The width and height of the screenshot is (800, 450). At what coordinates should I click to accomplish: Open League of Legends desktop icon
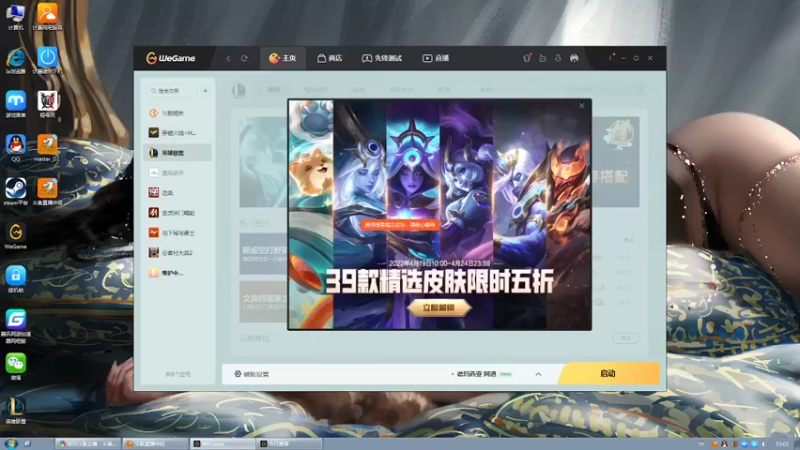pos(15,411)
